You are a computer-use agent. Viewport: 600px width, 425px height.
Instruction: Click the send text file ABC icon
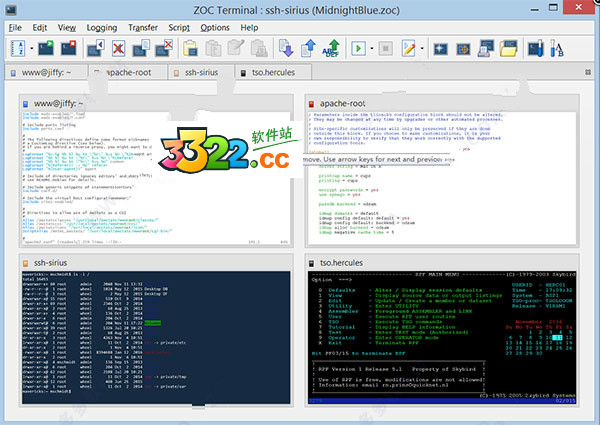[331, 49]
